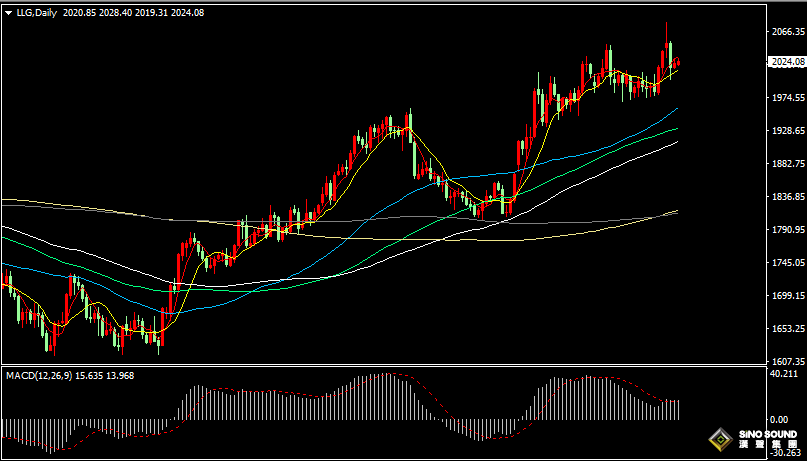The height and width of the screenshot is (461, 807).
Task: Click the 1836.85 price axis label
Action: pyautogui.click(x=788, y=197)
